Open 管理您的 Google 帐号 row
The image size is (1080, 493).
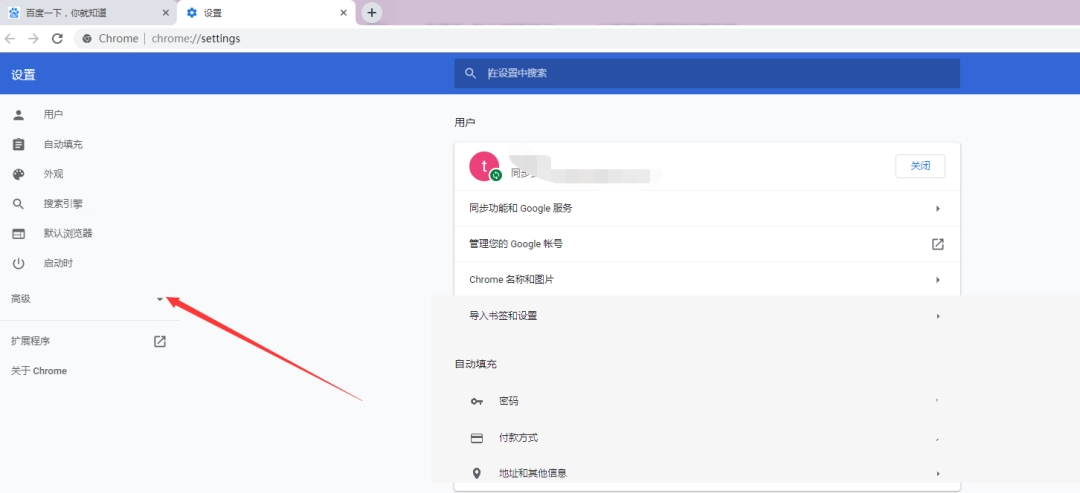click(707, 244)
